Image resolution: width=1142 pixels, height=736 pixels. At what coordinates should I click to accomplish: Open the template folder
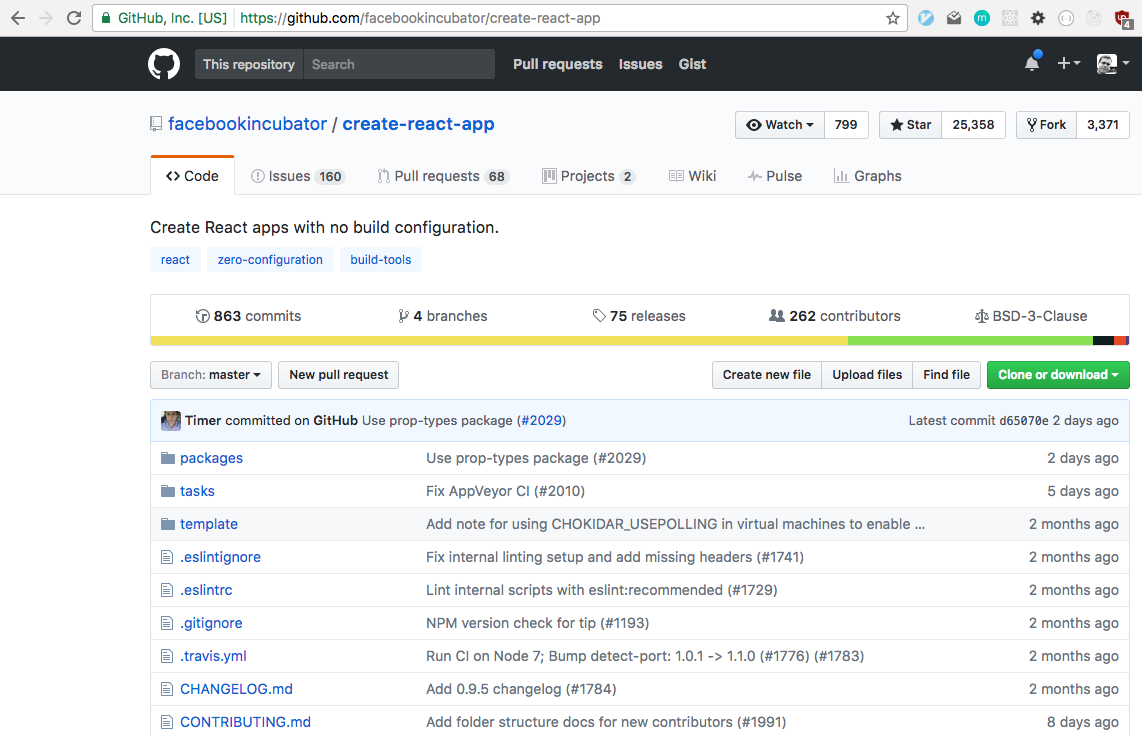tap(209, 524)
